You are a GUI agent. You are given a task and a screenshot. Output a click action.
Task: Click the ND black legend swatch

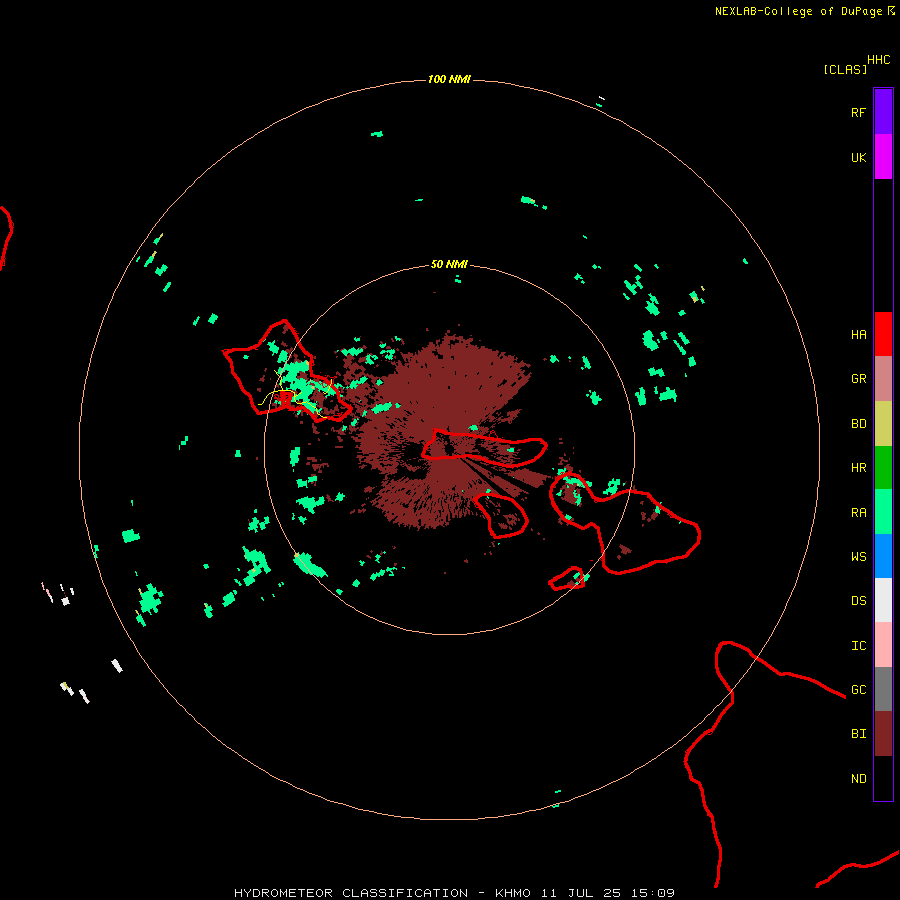click(883, 778)
